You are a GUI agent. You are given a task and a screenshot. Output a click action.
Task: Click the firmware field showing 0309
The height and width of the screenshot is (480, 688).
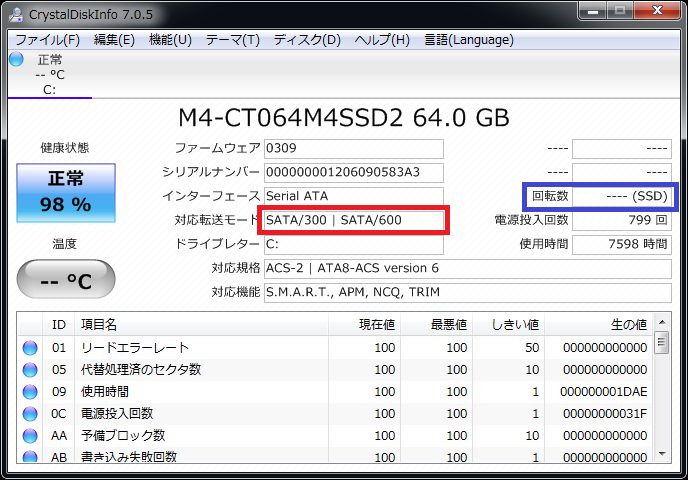(x=354, y=149)
